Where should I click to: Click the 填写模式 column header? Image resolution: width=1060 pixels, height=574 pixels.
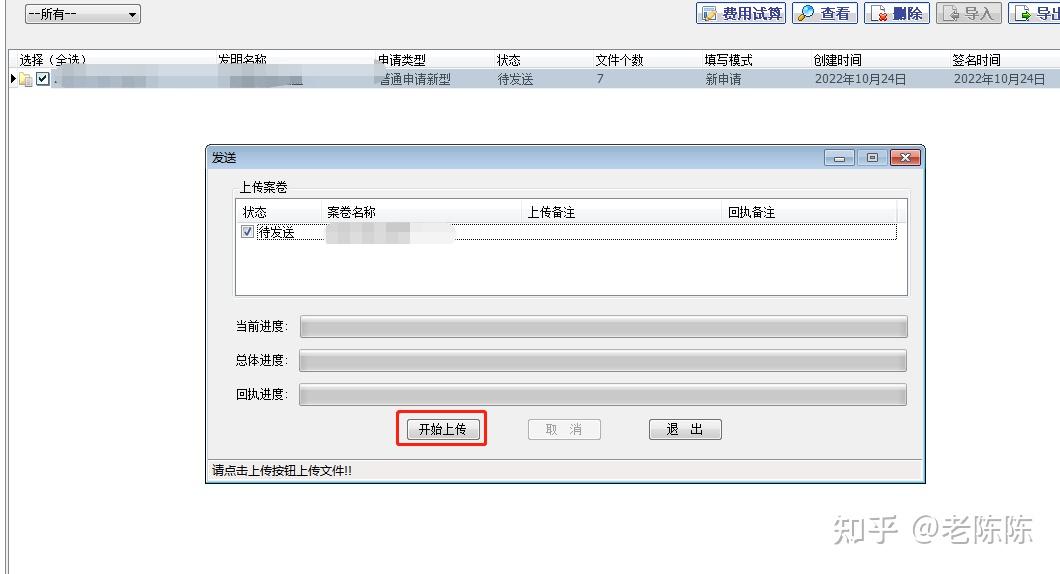point(729,60)
